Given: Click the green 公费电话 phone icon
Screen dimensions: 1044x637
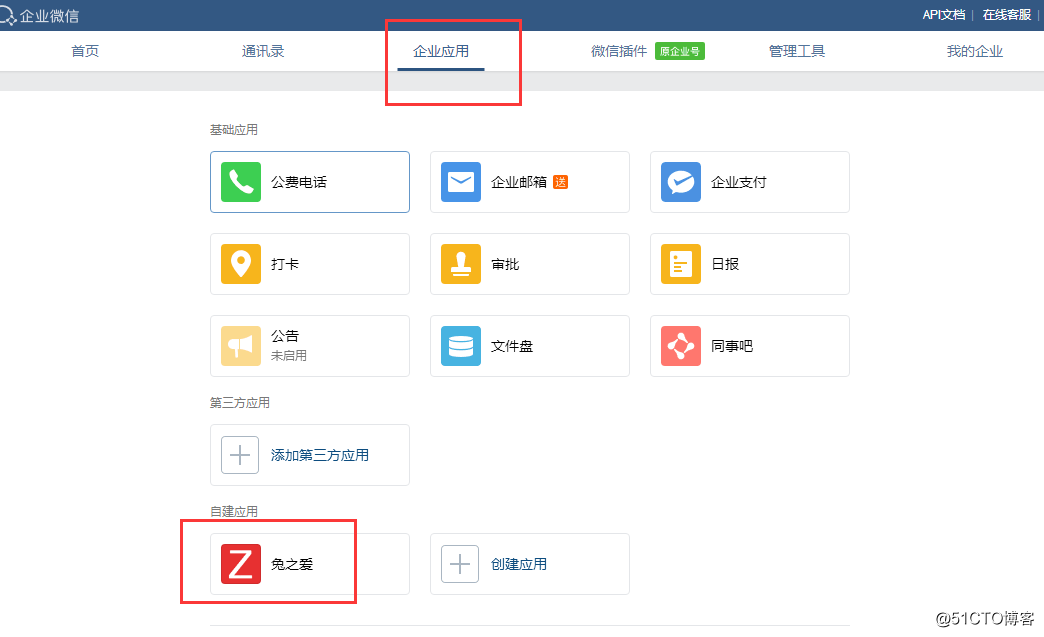Looking at the screenshot, I should pos(240,182).
